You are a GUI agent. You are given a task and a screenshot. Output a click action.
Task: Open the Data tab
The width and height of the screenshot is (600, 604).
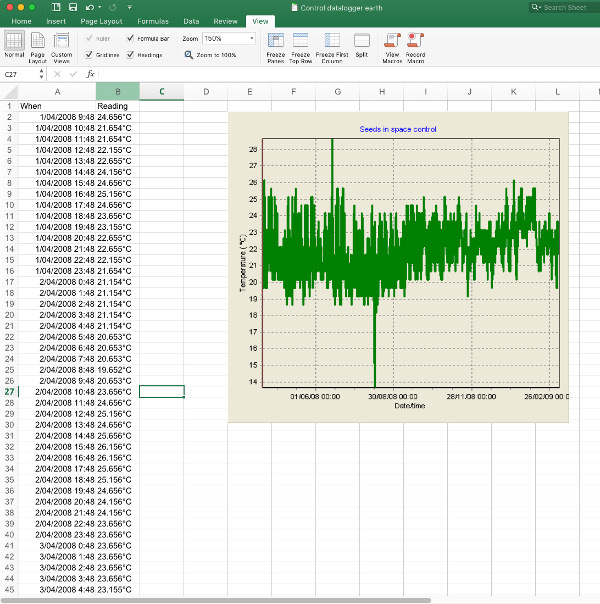191,21
